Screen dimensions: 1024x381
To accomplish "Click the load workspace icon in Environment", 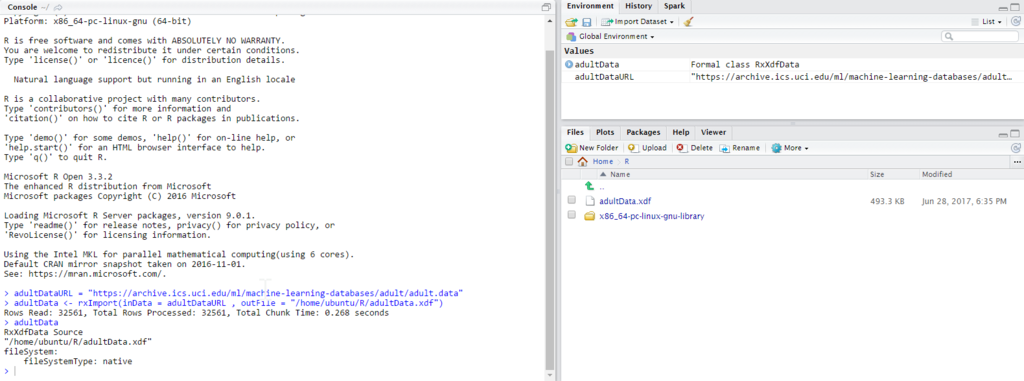I will coord(571,22).
